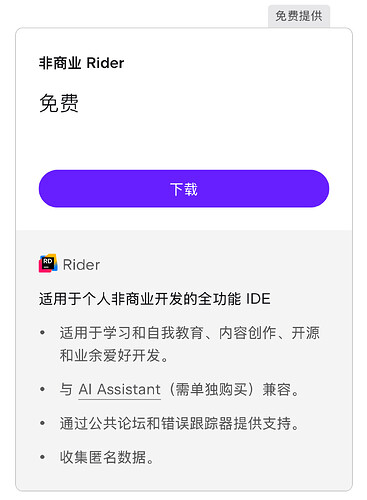Click the bullet dot before 适用于学习
The width and height of the screenshot is (367, 500).
42,332
